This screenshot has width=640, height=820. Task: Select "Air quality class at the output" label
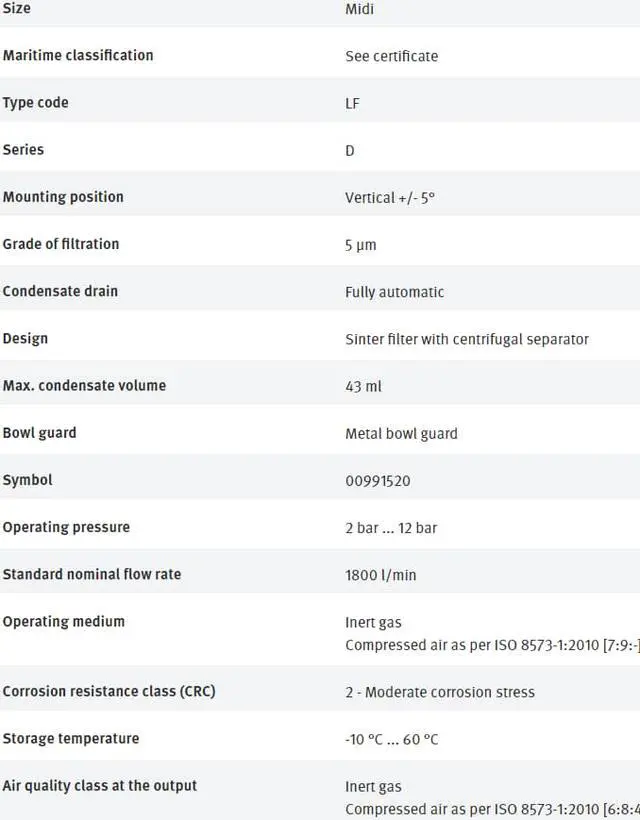click(x=100, y=785)
